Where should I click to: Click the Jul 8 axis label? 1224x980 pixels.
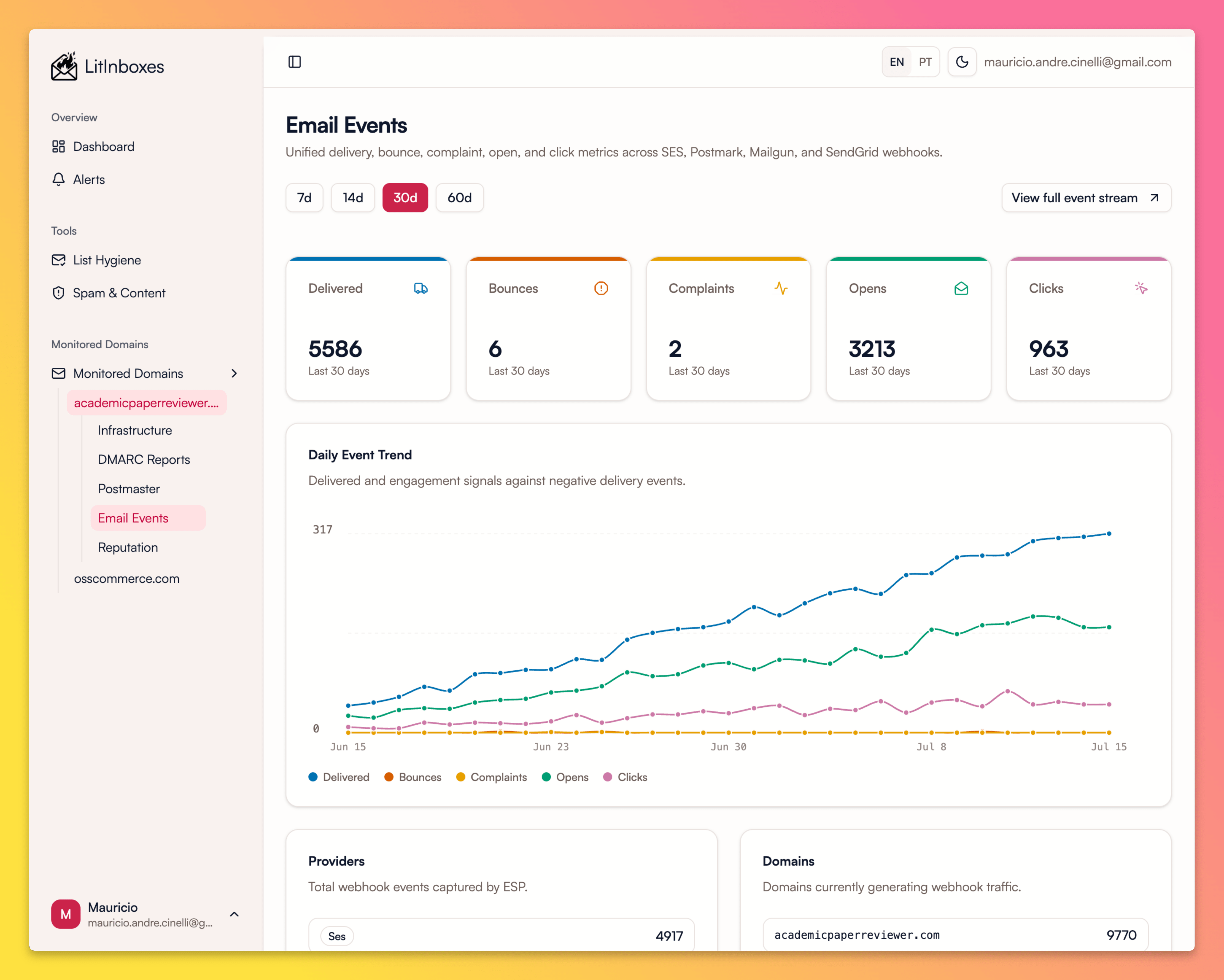pos(931,747)
